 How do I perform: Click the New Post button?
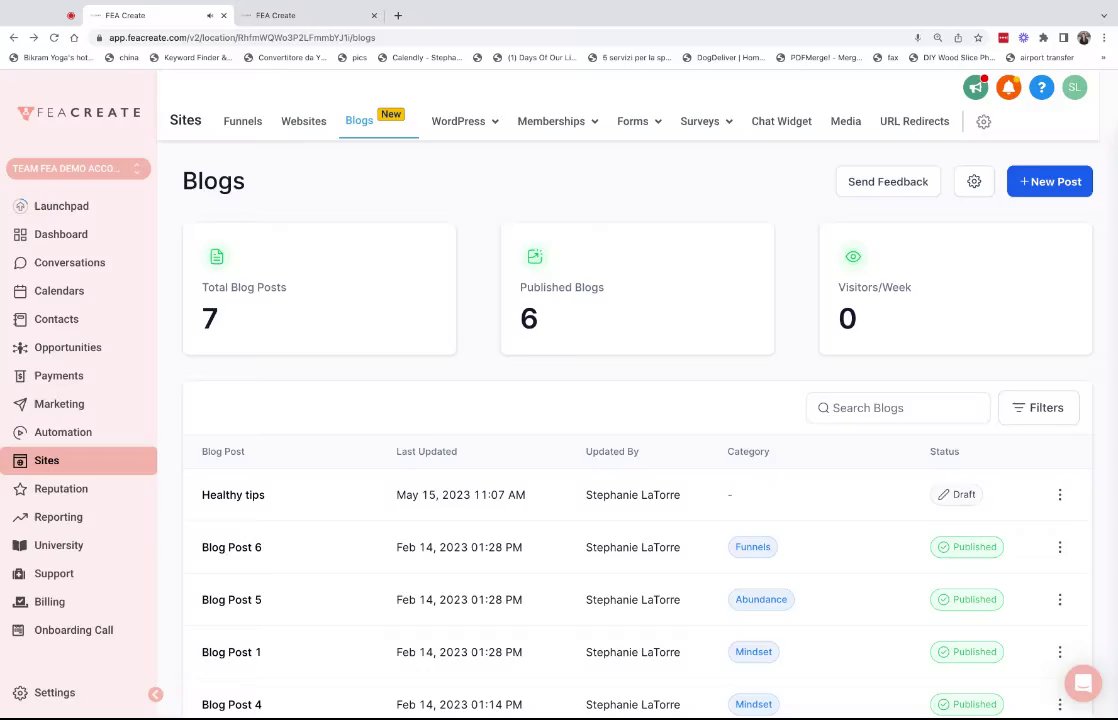click(1050, 182)
